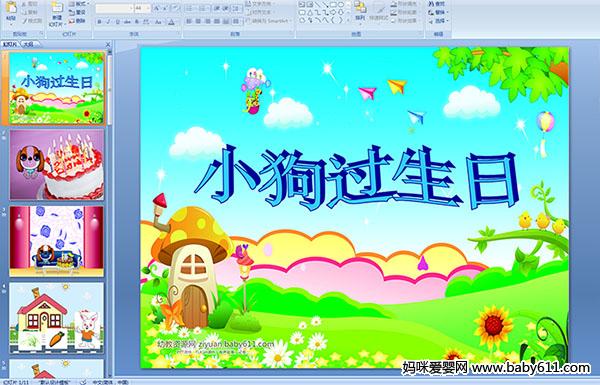The image size is (600, 385).
Task: Click Replace in the Editing group
Action: tap(437, 12)
